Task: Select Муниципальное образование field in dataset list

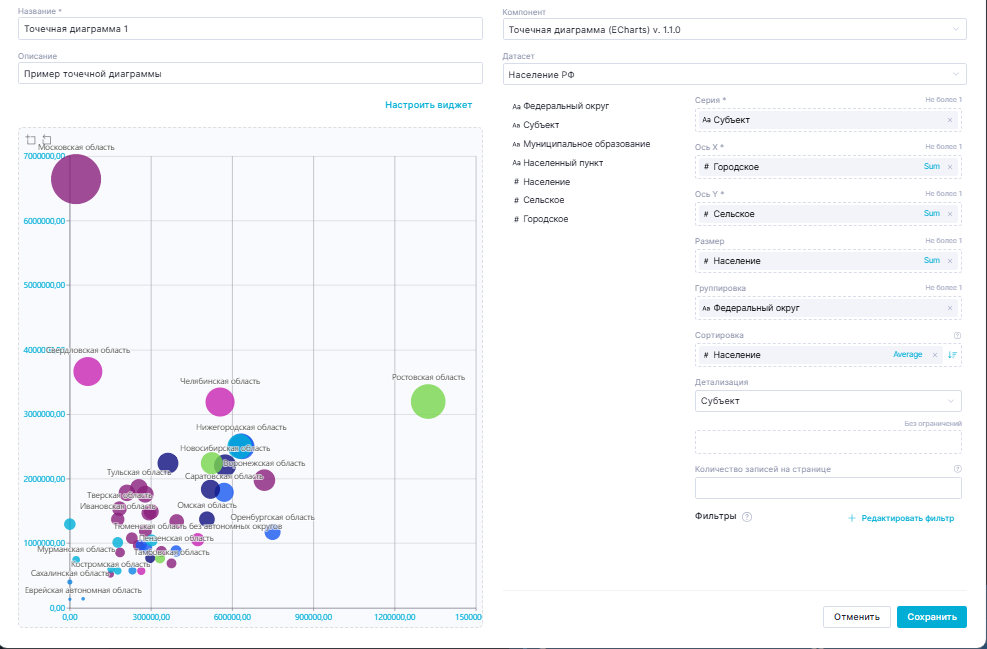Action: 586,144
